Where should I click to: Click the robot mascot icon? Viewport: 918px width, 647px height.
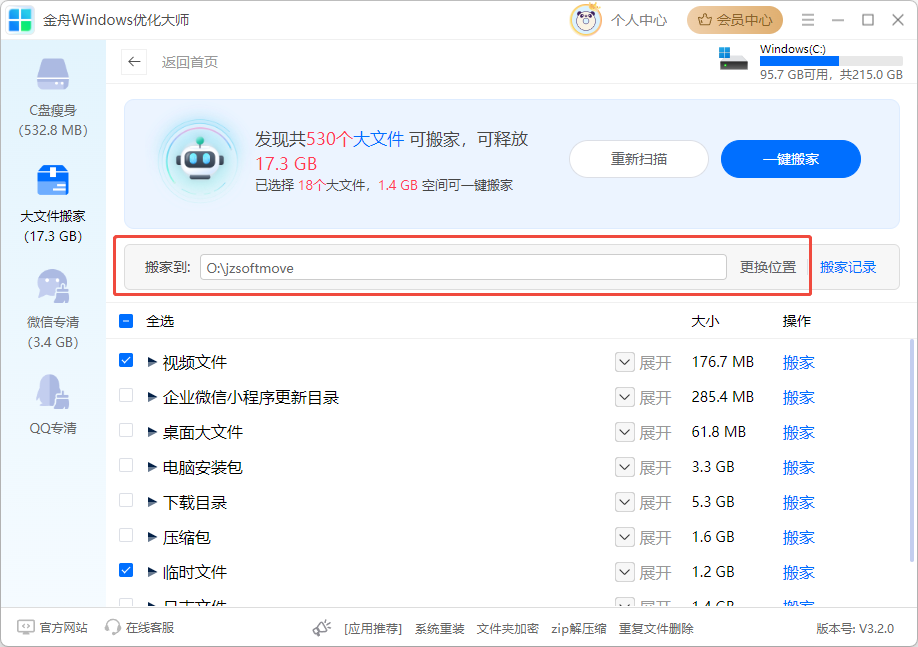(200, 160)
